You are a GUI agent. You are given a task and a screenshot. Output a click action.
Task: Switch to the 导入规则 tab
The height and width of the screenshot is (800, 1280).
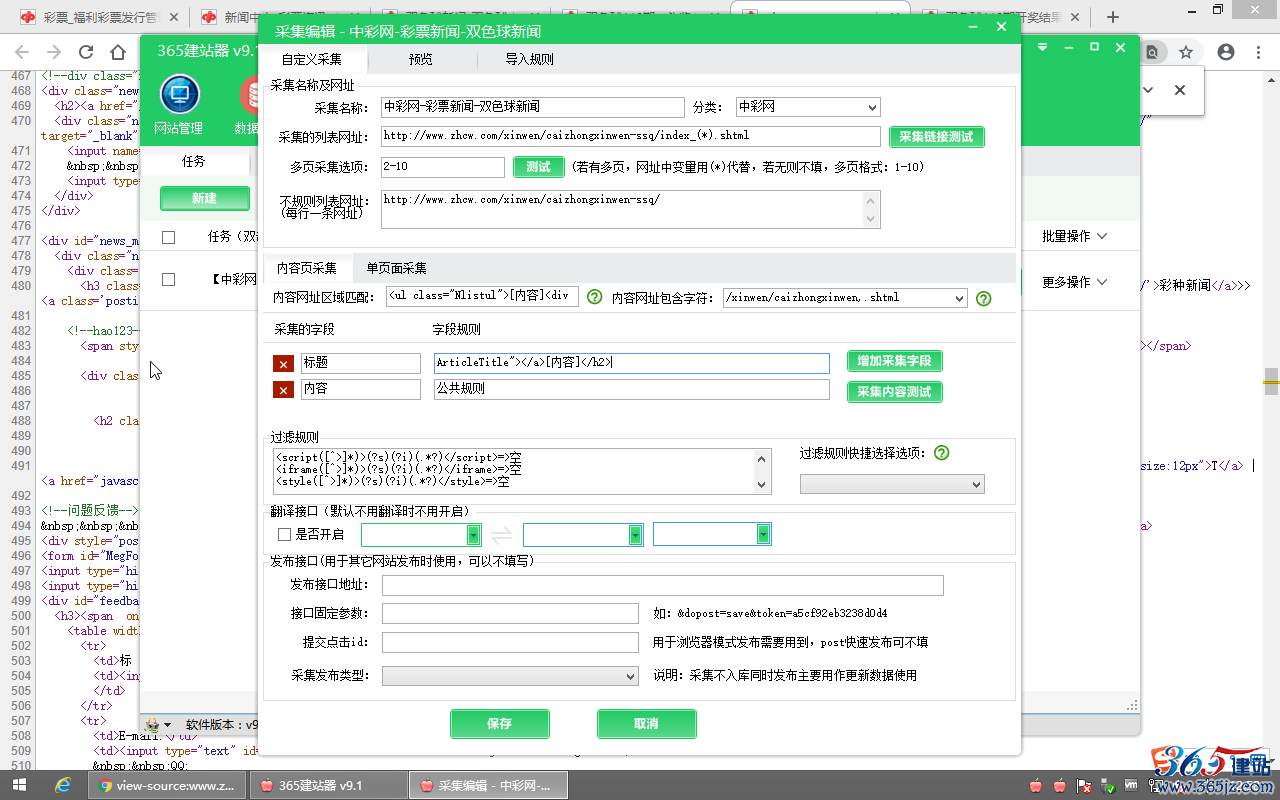(x=529, y=59)
